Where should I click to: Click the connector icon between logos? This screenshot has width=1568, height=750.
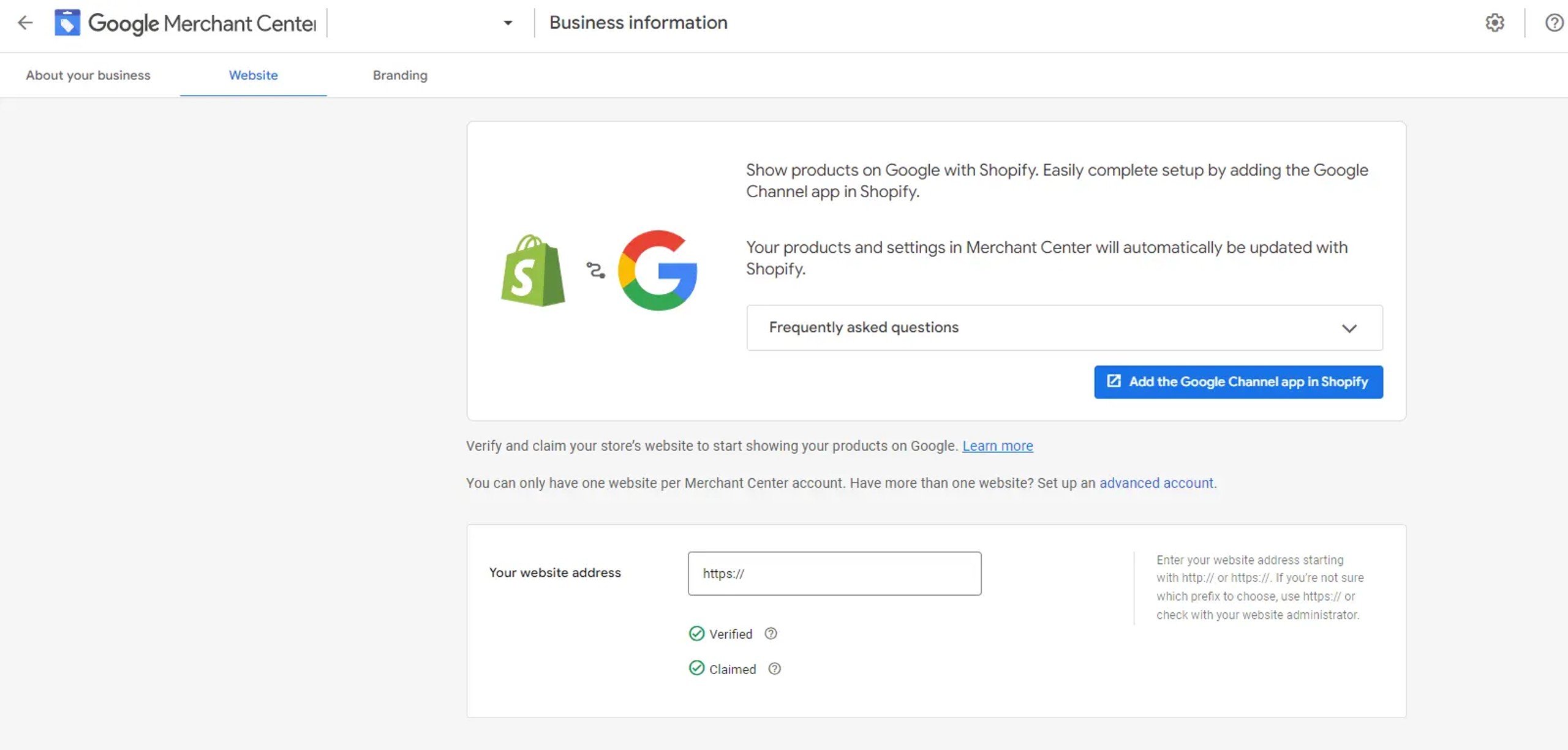[595, 270]
